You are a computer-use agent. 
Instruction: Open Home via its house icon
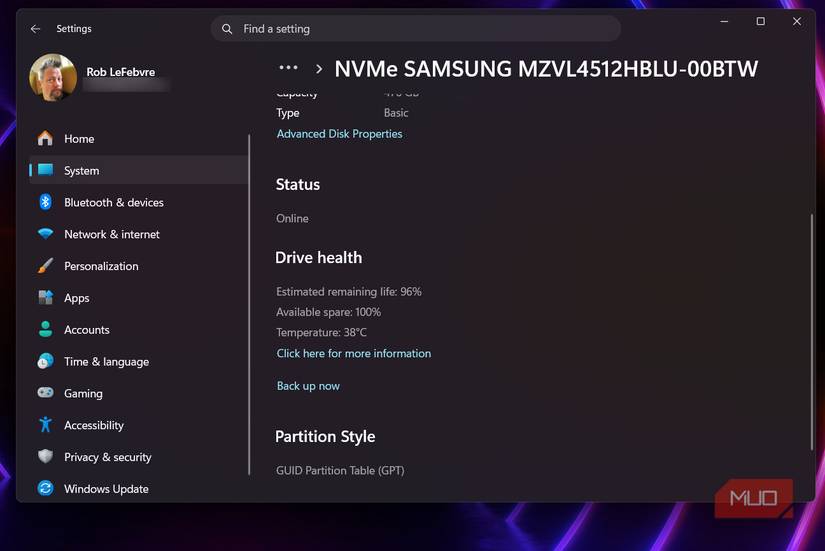pos(45,138)
